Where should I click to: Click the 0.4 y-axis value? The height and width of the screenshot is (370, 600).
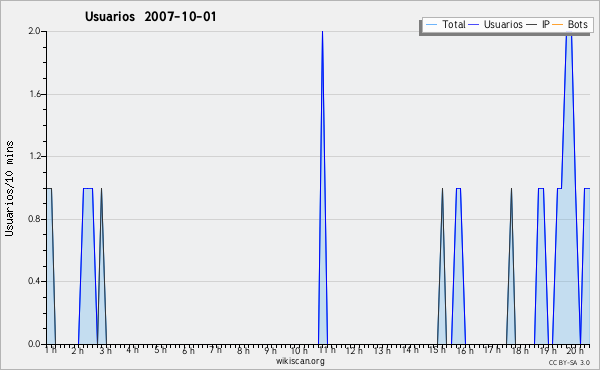click(34, 281)
